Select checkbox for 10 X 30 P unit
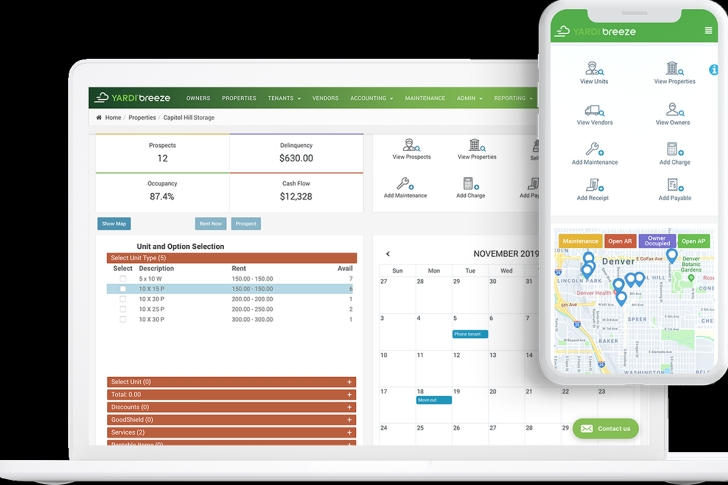 (x=123, y=319)
